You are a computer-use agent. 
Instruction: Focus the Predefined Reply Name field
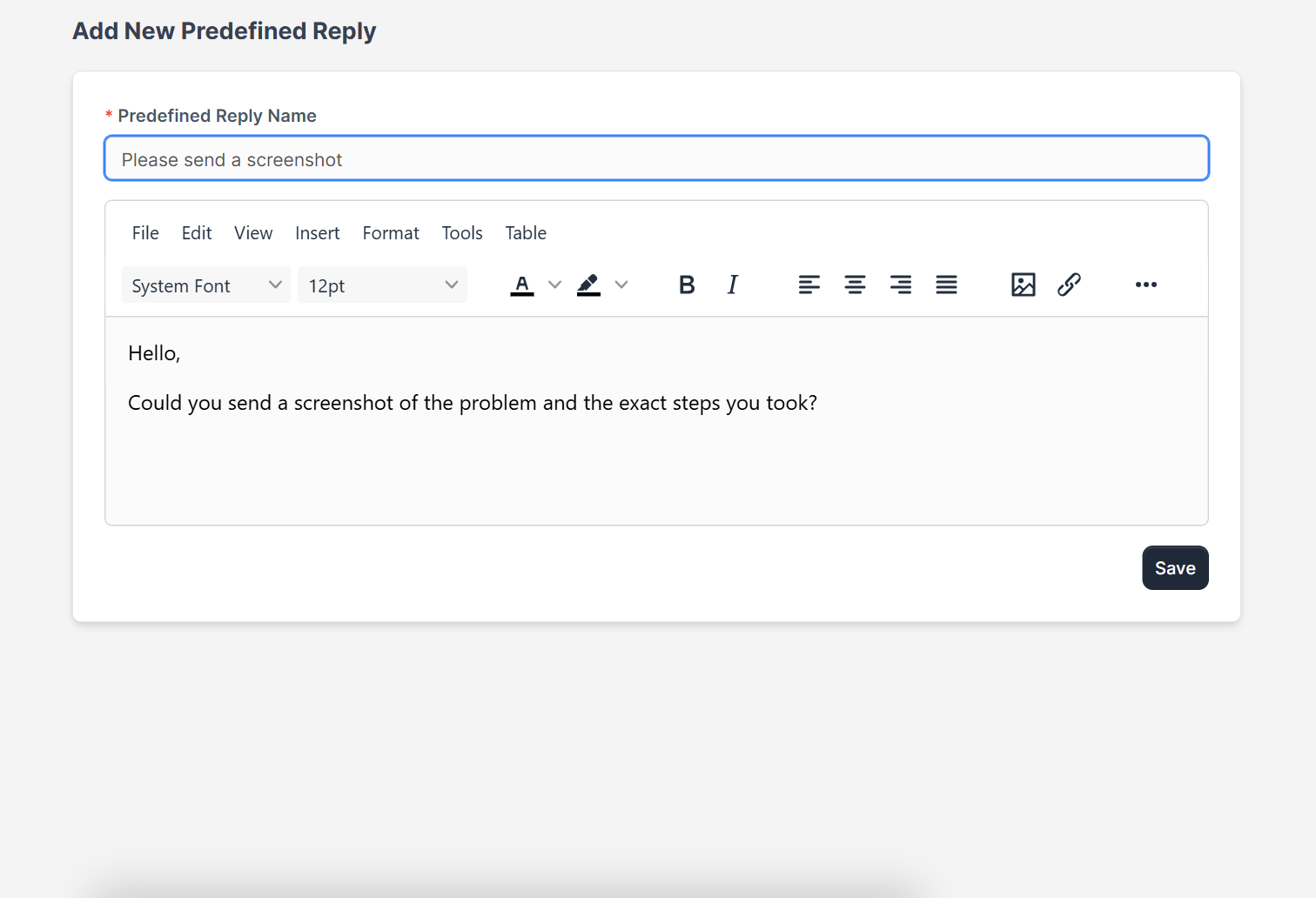coord(657,158)
